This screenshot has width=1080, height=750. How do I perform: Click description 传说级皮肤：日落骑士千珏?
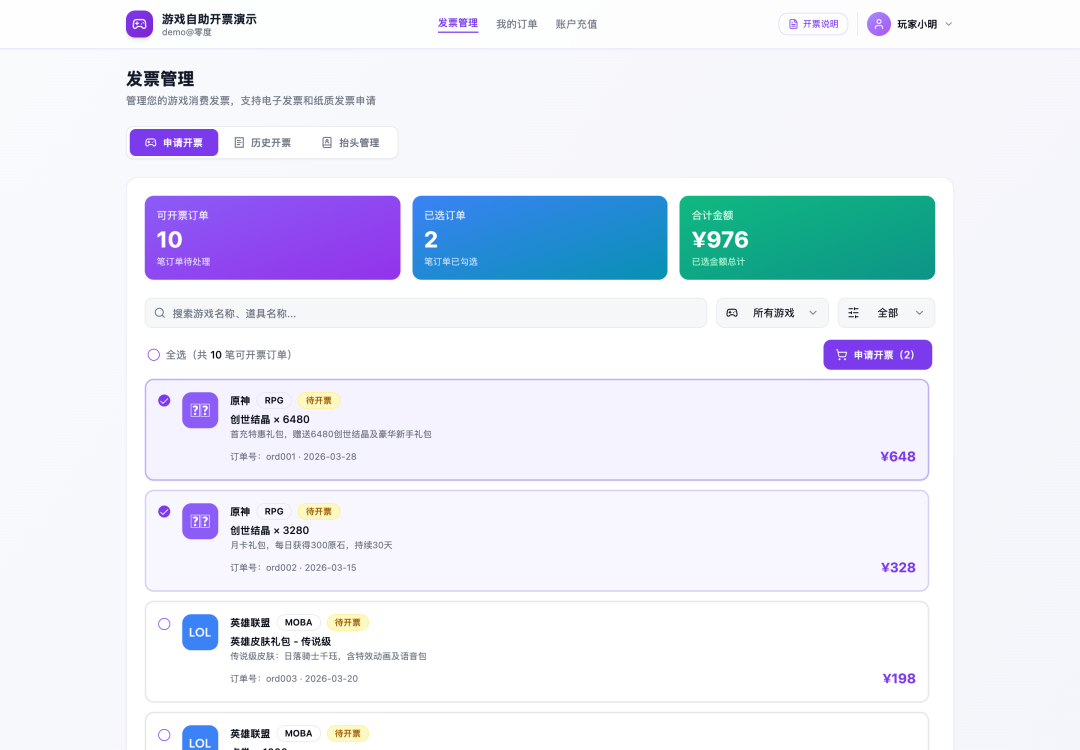click(x=328, y=656)
